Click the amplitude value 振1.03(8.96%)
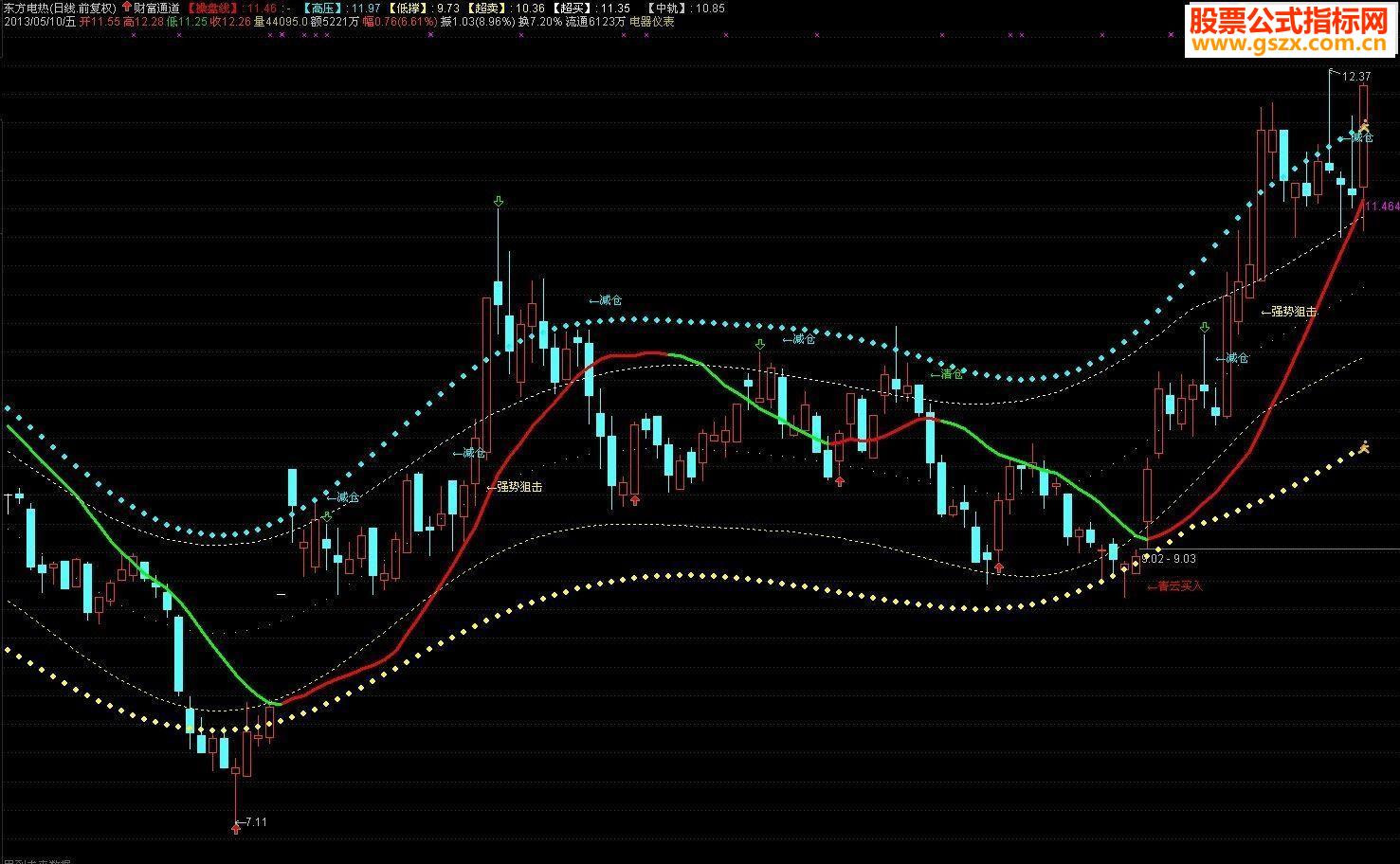 (x=479, y=21)
